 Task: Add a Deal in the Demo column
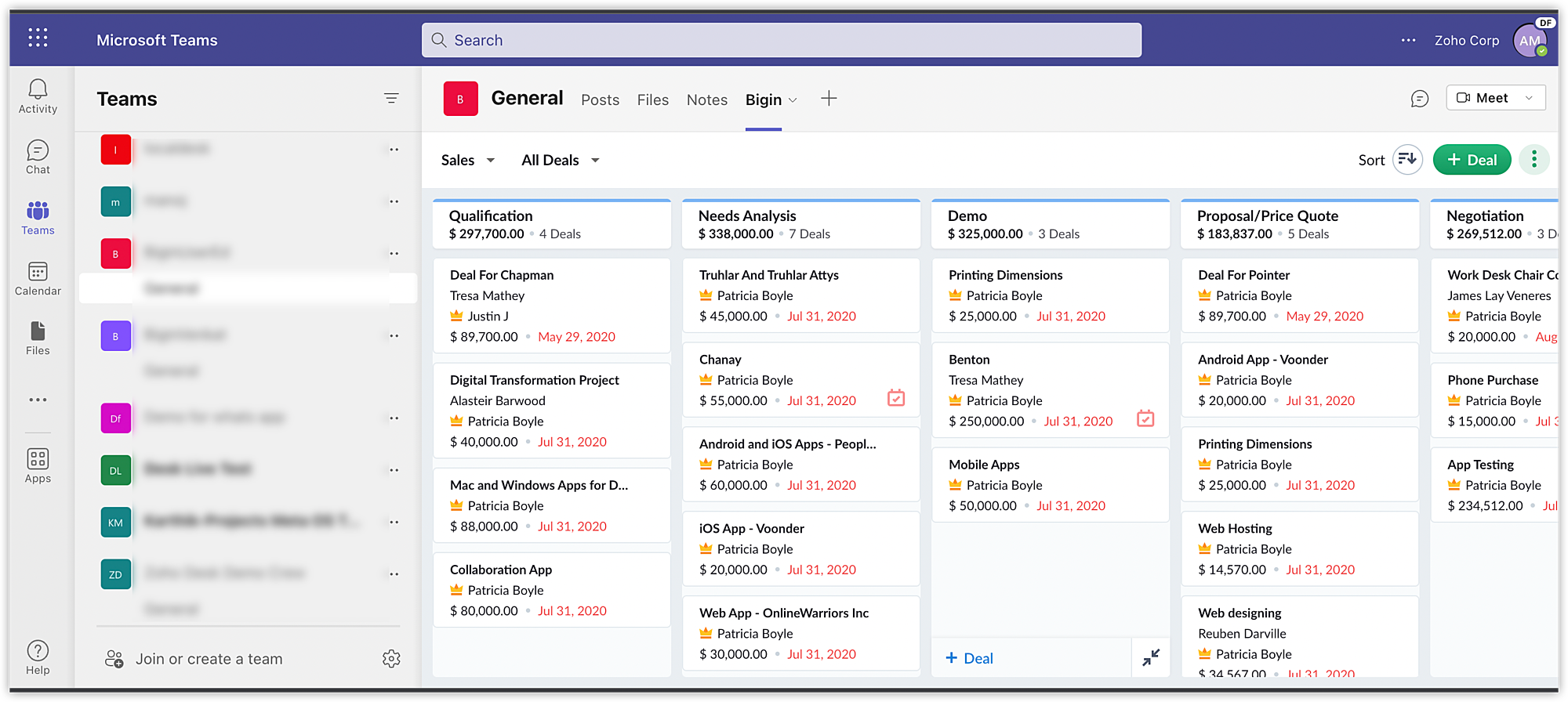(x=969, y=658)
